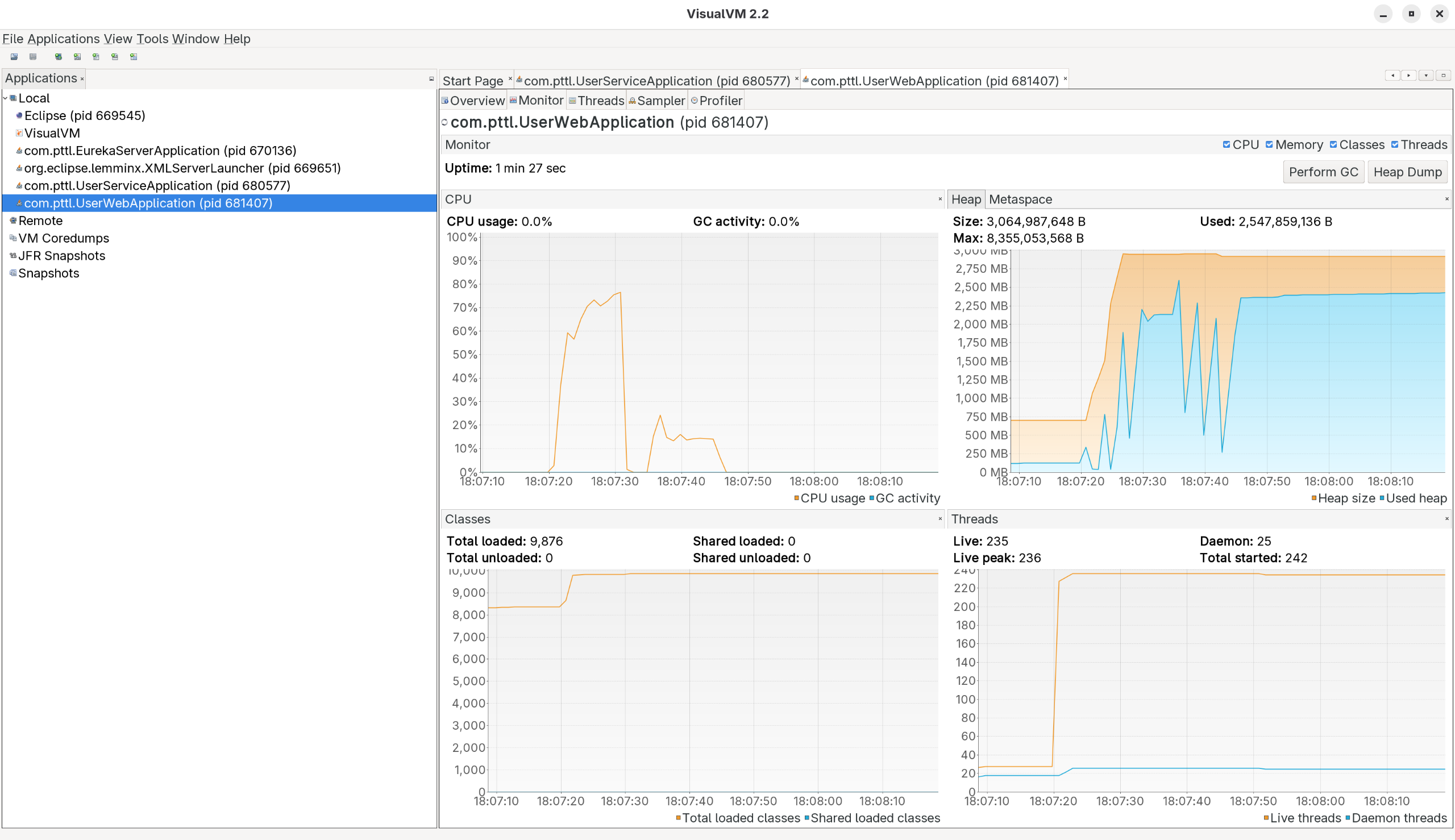Image resolution: width=1455 pixels, height=840 pixels.
Task: Click the Remote node icon
Action: click(x=13, y=221)
